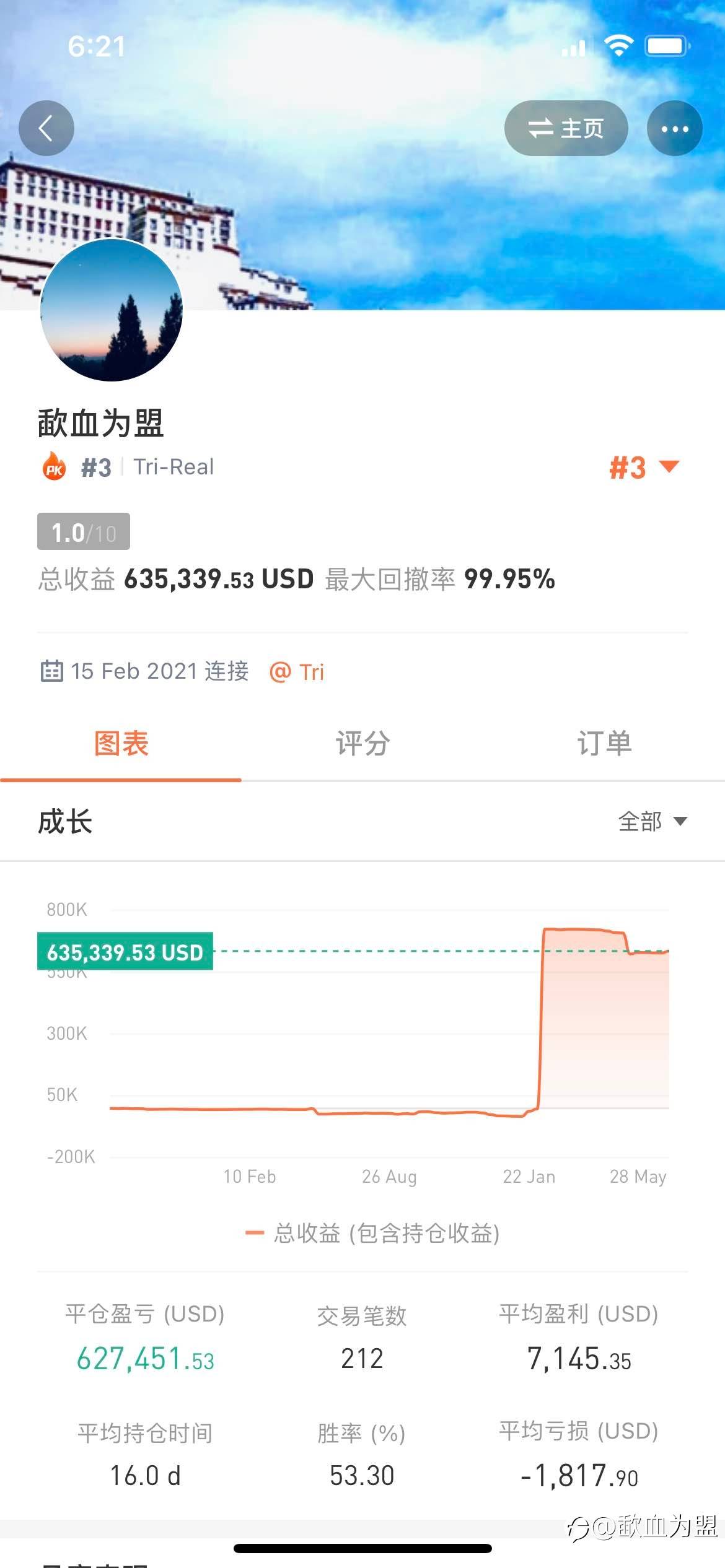This screenshot has height=1568, width=725.
Task: Tap the green 635,339.53 USD chart label
Action: [x=125, y=951]
